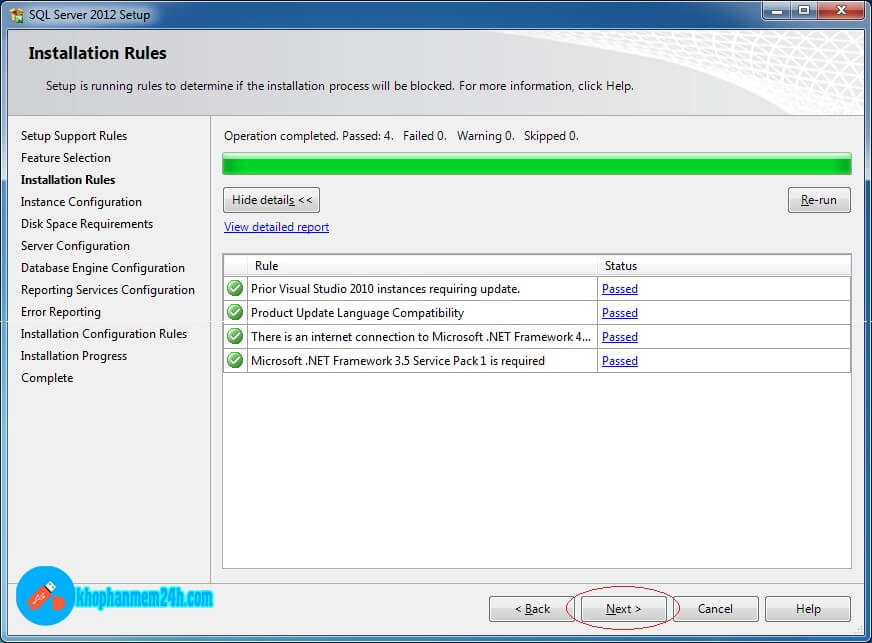Open Help for installation rules
This screenshot has height=643, width=872.
click(808, 608)
